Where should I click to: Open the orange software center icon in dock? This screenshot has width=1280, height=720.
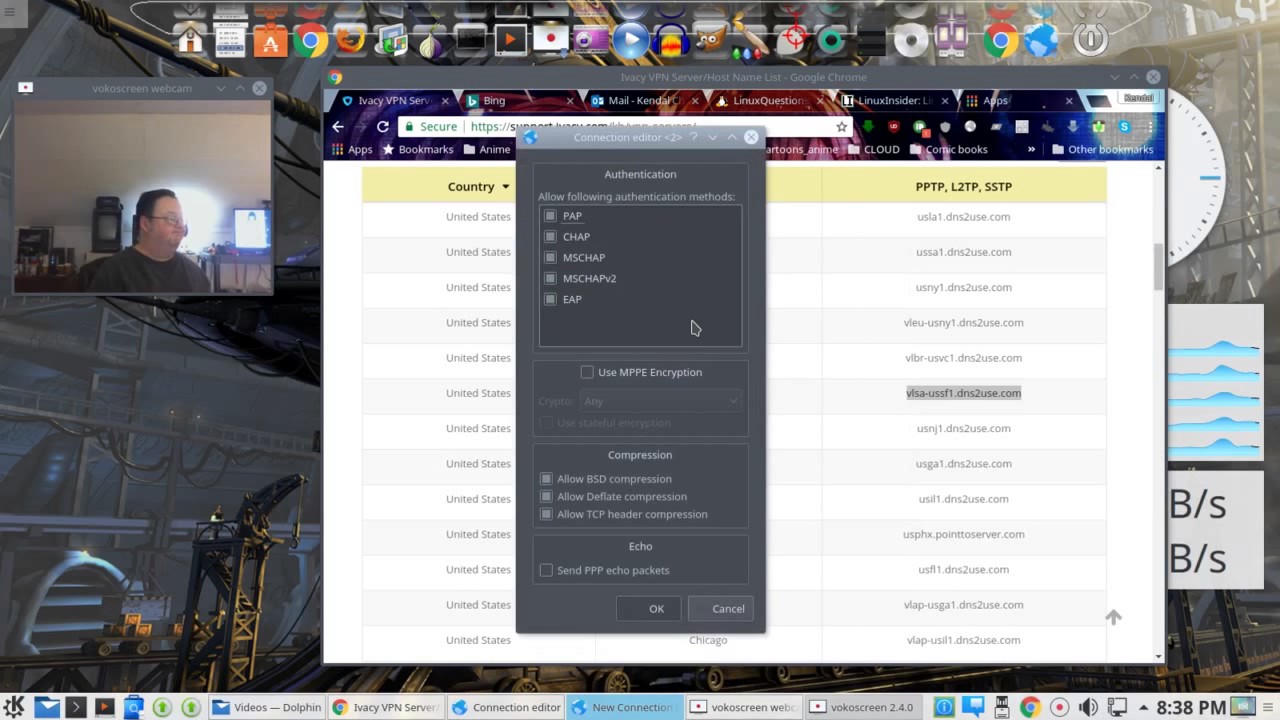[x=270, y=41]
